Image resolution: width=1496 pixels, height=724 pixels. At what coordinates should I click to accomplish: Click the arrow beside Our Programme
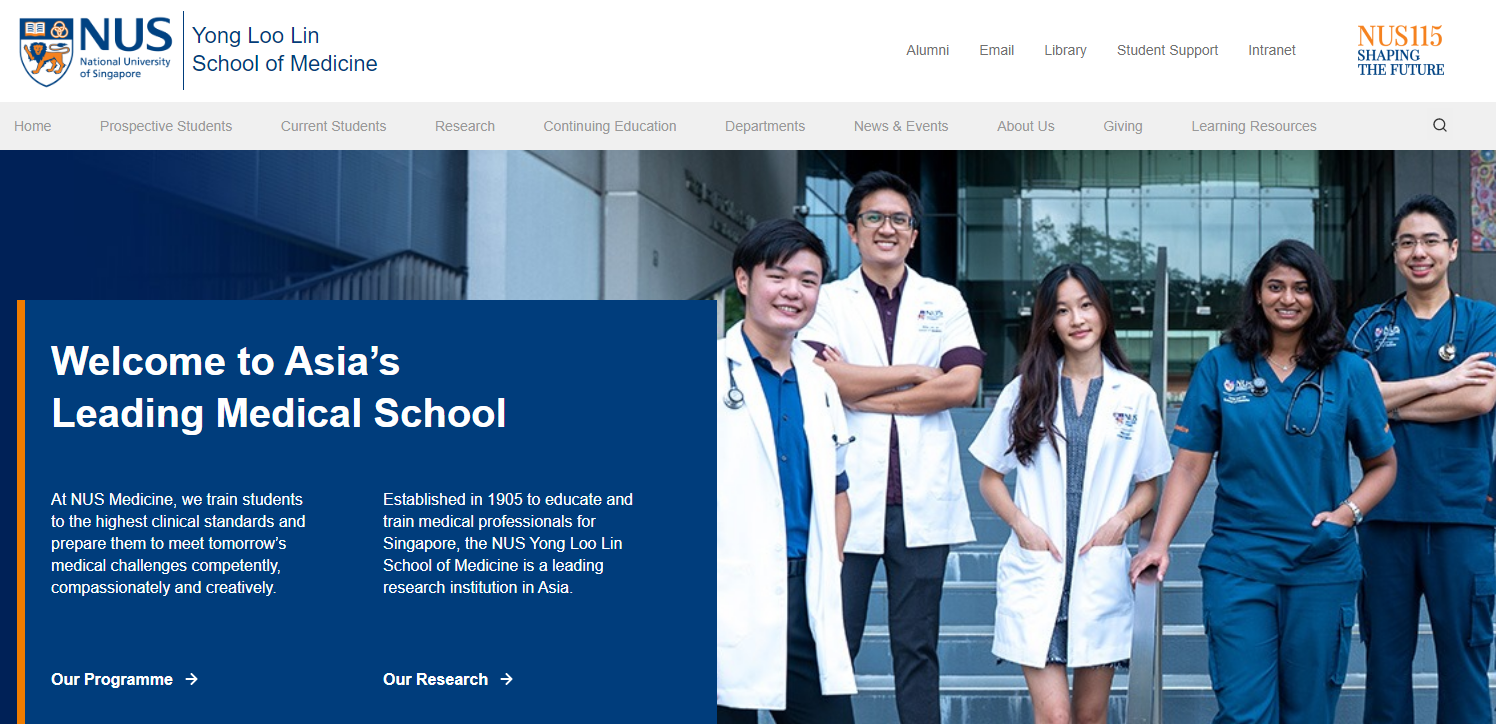(190, 679)
